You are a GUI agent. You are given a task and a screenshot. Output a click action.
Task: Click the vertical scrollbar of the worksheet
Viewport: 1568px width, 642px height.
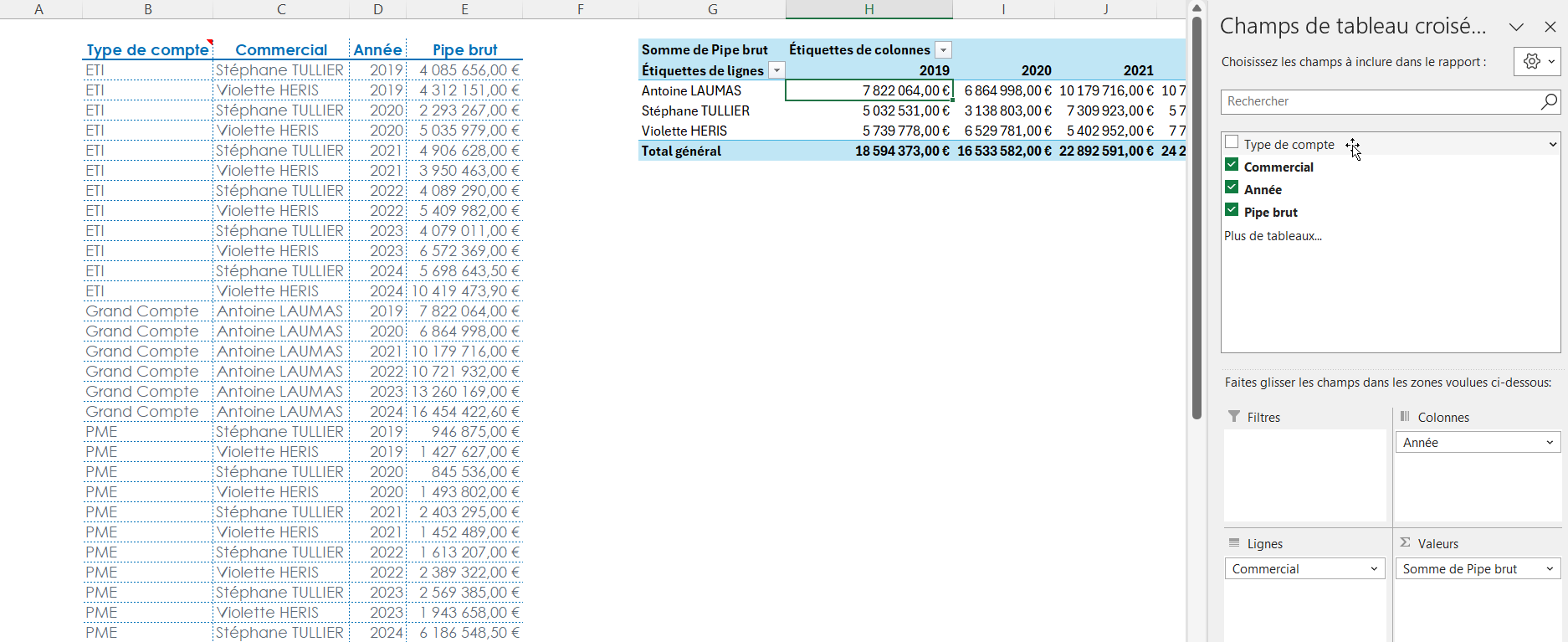pyautogui.click(x=1196, y=218)
